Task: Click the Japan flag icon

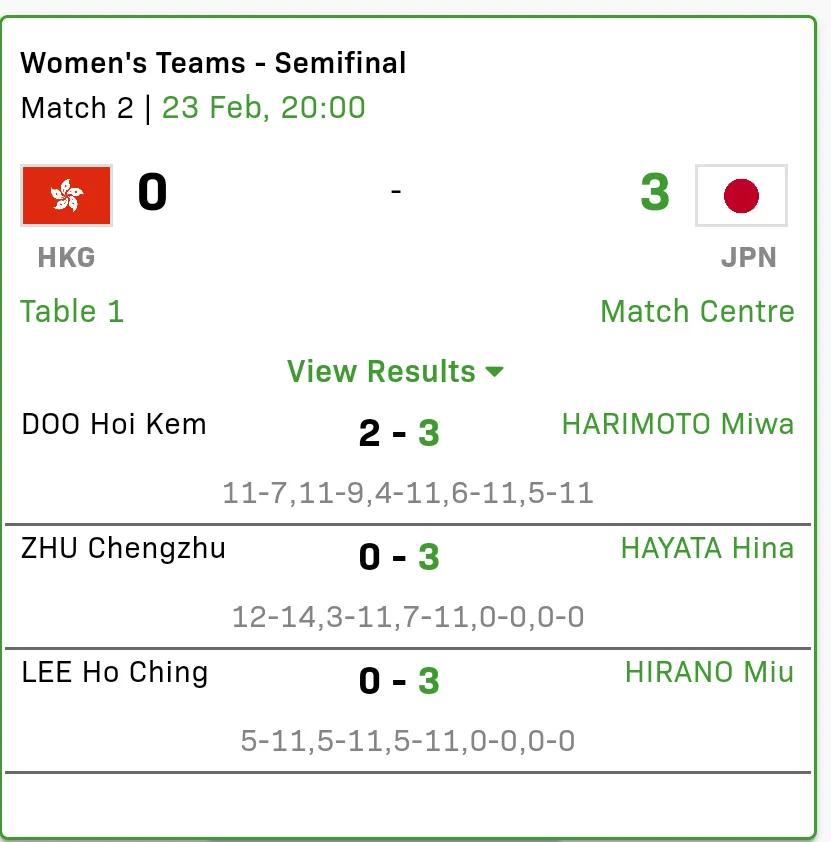Action: (741, 195)
